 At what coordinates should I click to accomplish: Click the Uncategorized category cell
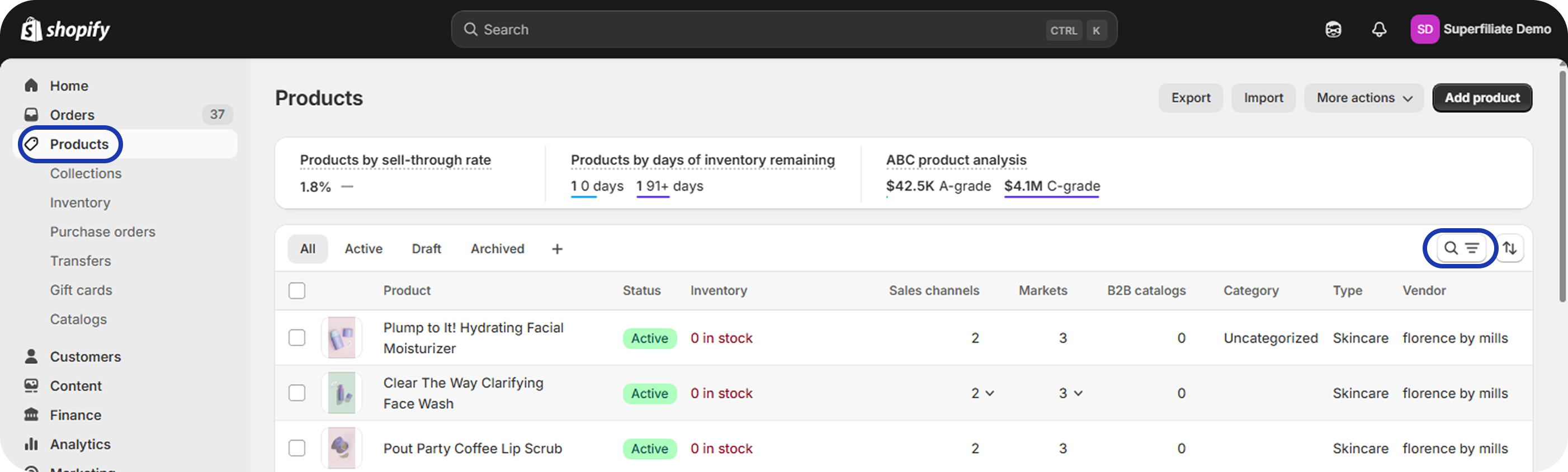(1271, 338)
